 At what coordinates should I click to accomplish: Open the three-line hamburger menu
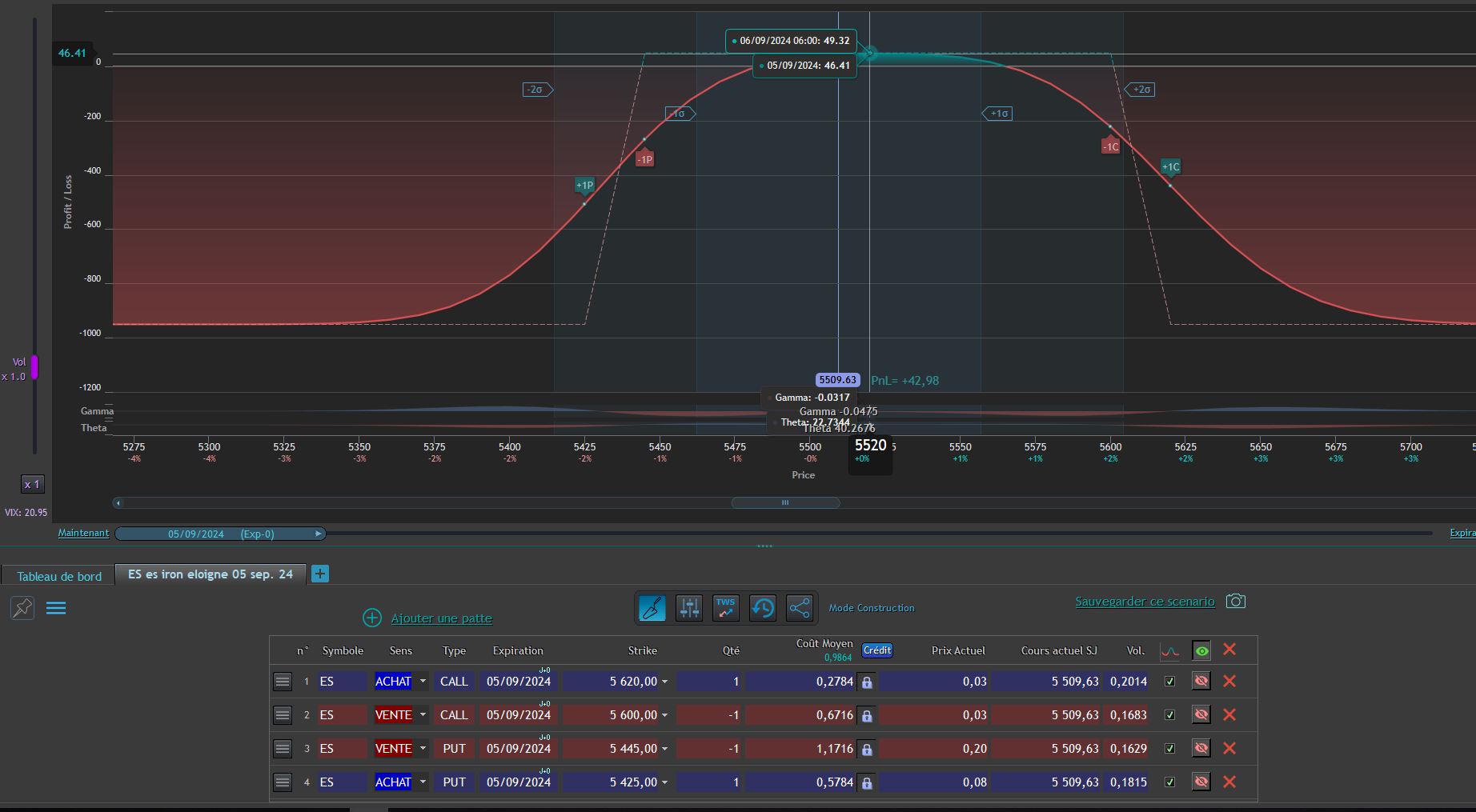click(56, 608)
